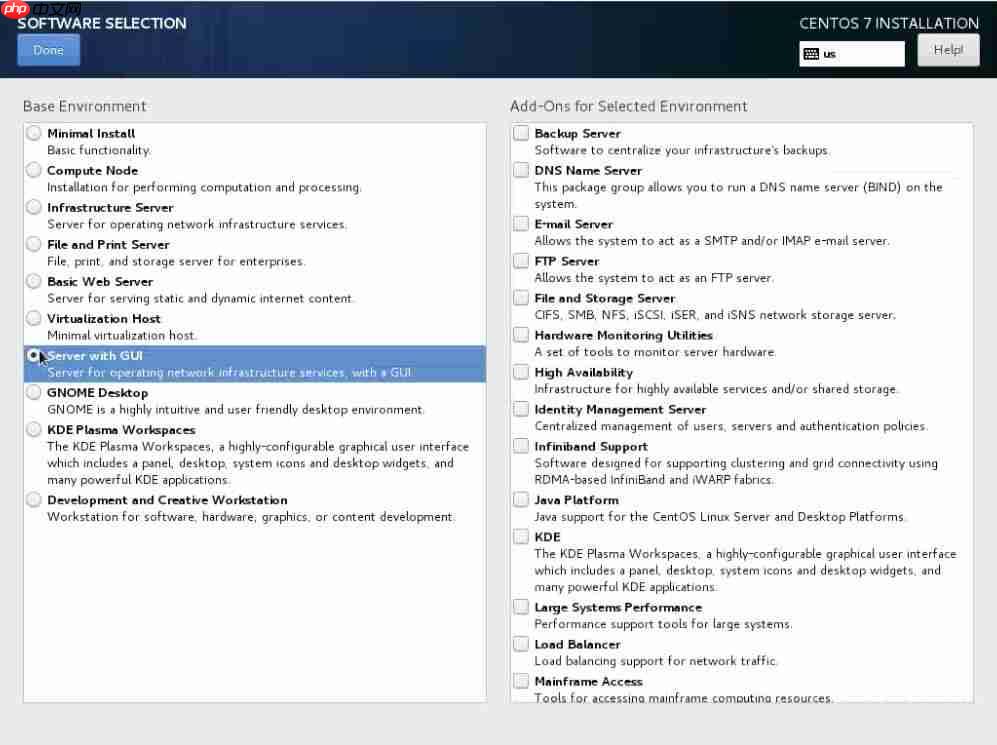Screen dimensions: 997x745
Task: Check the Large Systems Performance checkbox
Action: pos(521,607)
